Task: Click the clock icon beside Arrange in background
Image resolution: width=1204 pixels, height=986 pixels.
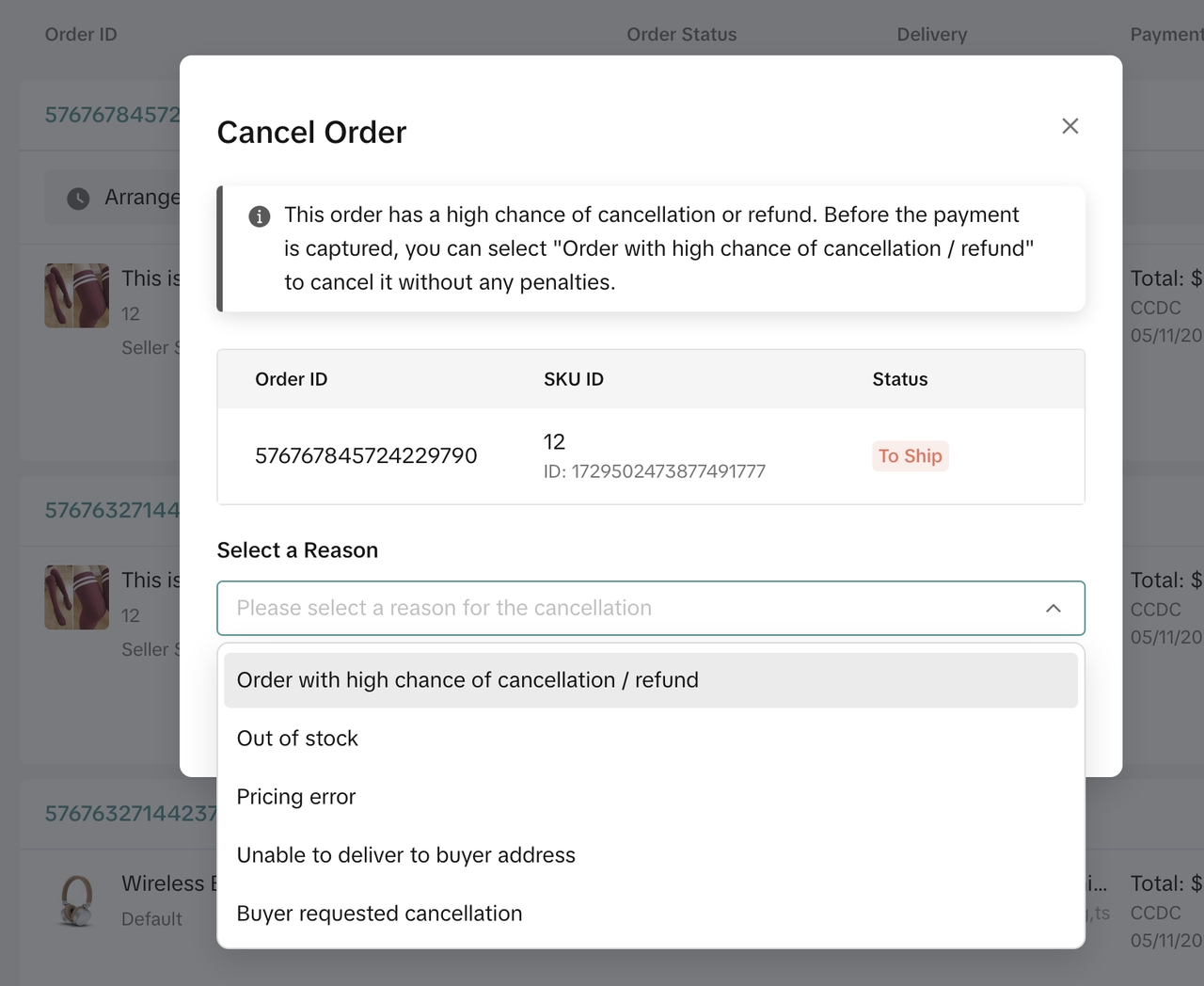Action: tap(78, 199)
